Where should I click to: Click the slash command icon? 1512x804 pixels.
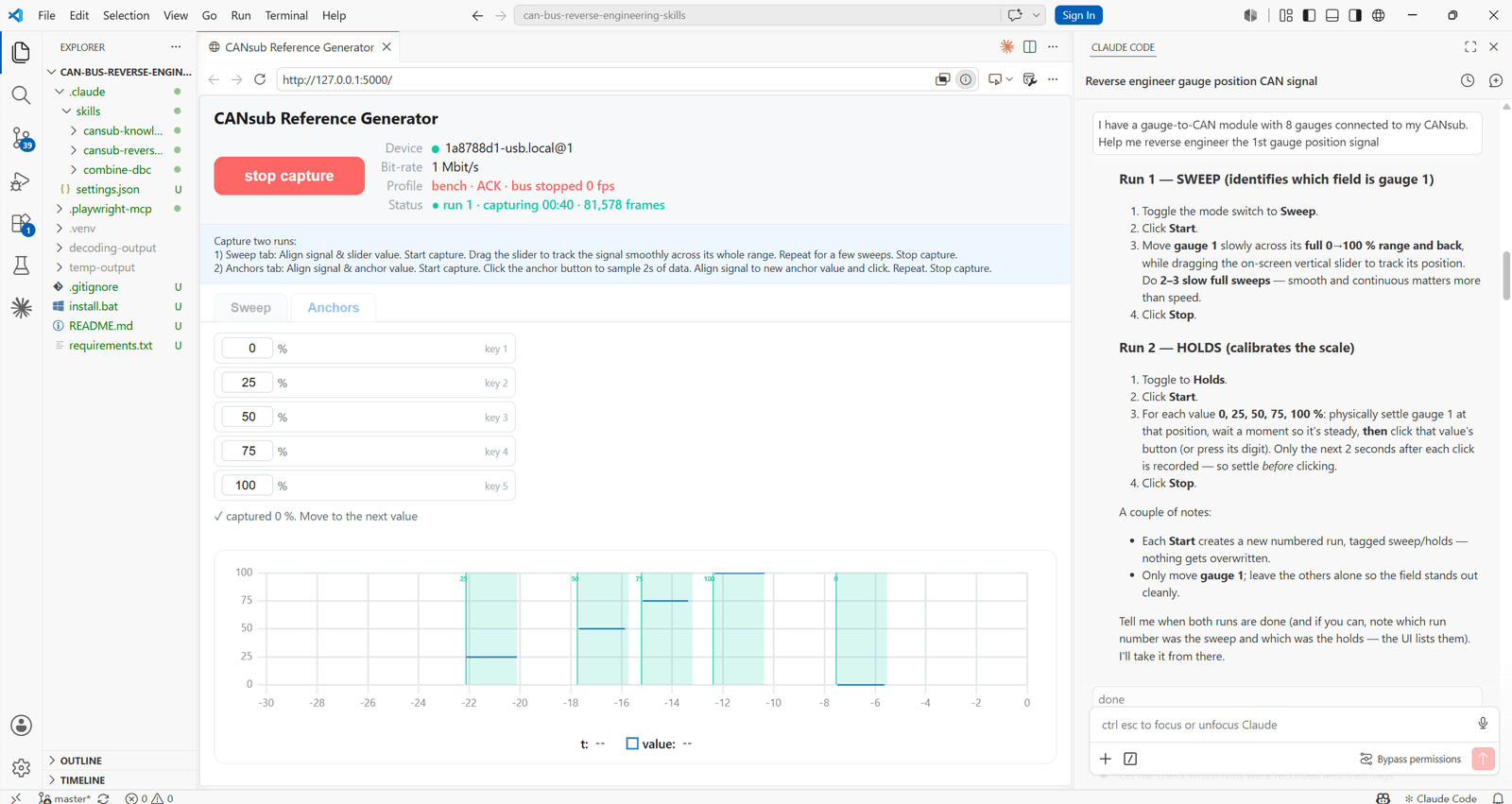tap(1130, 759)
